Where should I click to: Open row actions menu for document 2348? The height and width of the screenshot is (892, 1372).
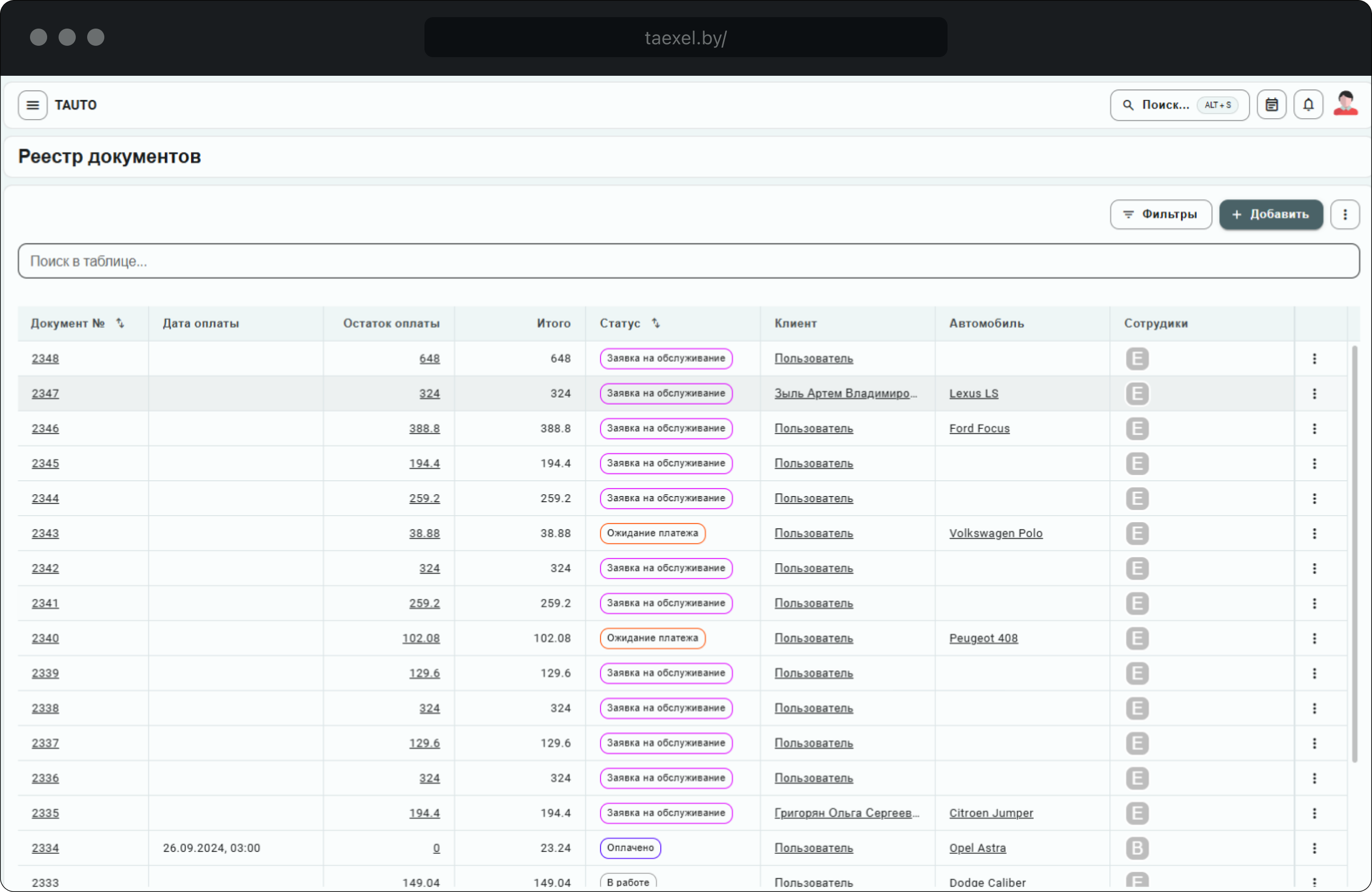pos(1314,359)
